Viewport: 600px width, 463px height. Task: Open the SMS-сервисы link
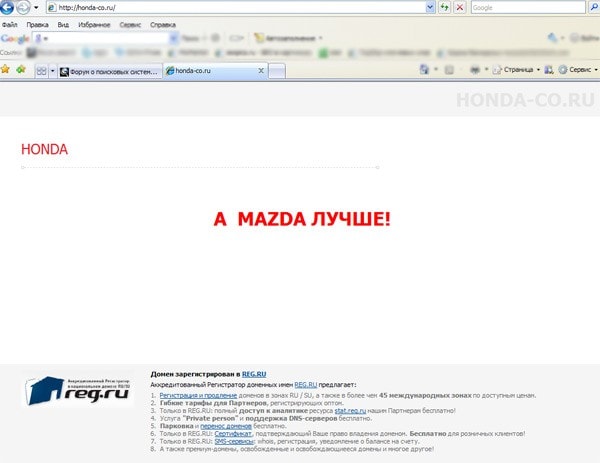234,441
